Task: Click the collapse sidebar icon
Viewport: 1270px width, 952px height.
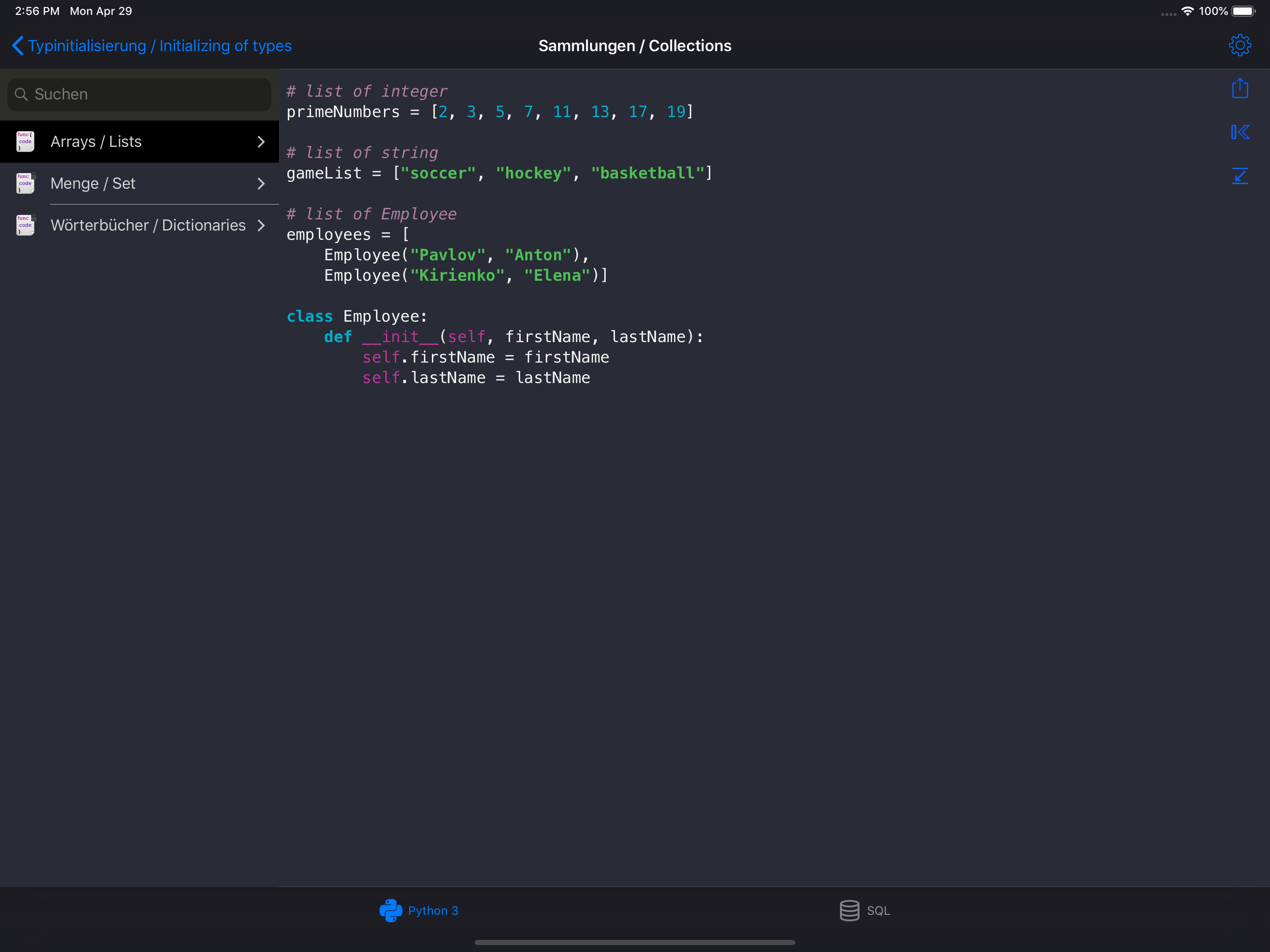Action: (1240, 132)
